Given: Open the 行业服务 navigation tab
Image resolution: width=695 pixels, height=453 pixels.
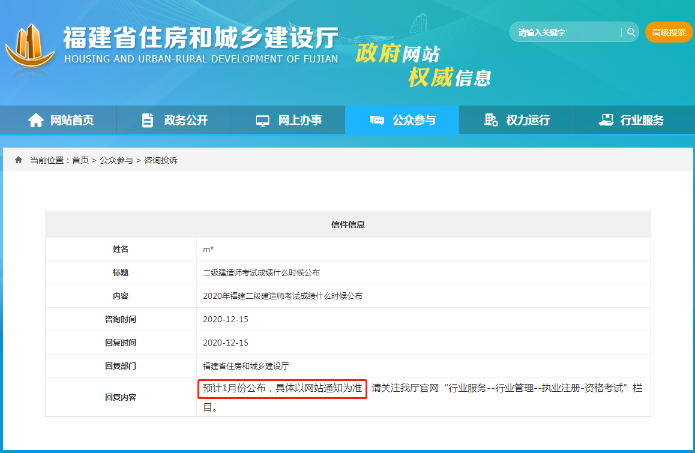Looking at the screenshot, I should (634, 120).
